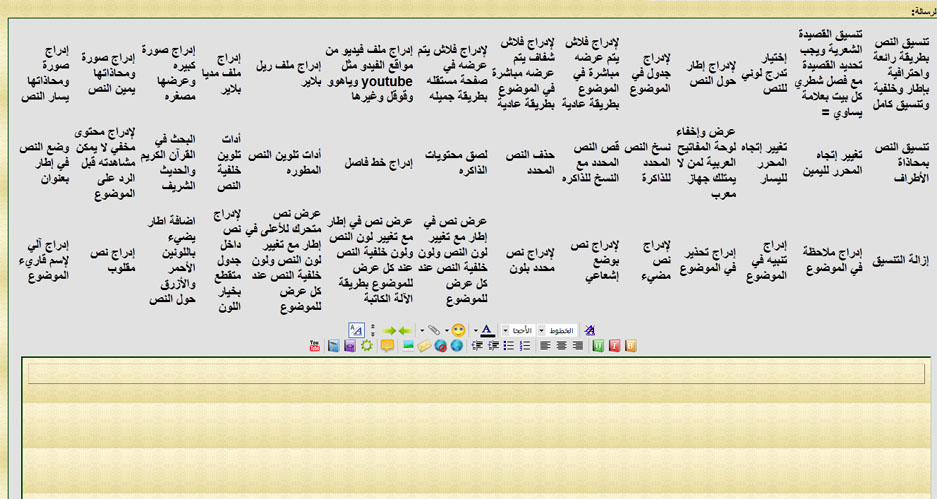Open the fonts (الخطوط) dropdown
Viewport: 937px width, 499px height.
[x=558, y=330]
